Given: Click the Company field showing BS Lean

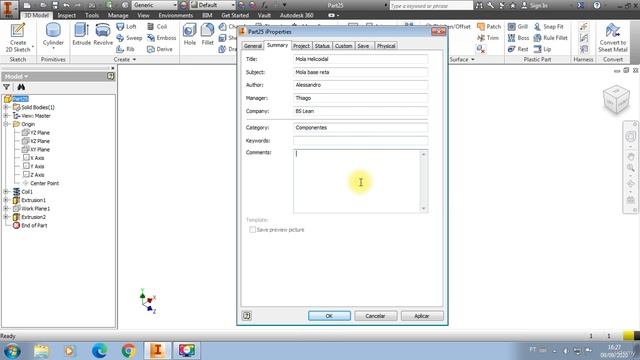Looking at the screenshot, I should tap(360, 111).
